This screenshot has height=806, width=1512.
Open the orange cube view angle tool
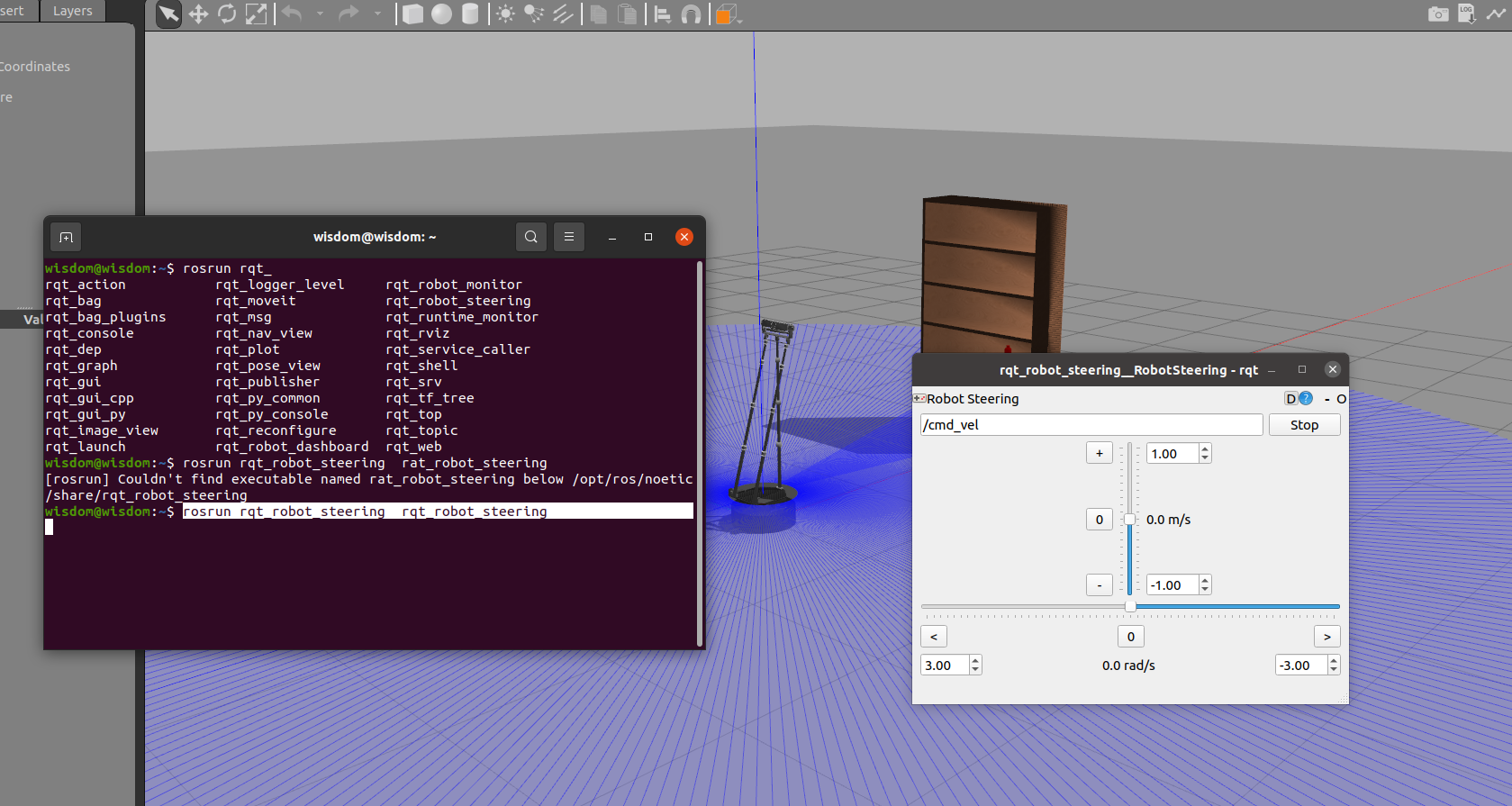[x=726, y=14]
